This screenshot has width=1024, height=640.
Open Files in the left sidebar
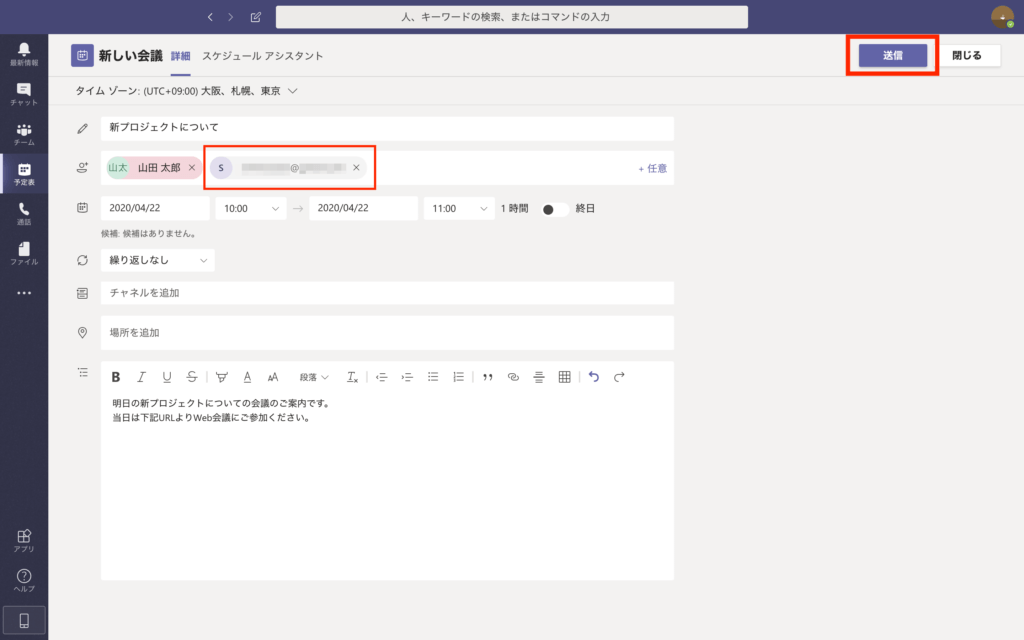pyautogui.click(x=24, y=254)
